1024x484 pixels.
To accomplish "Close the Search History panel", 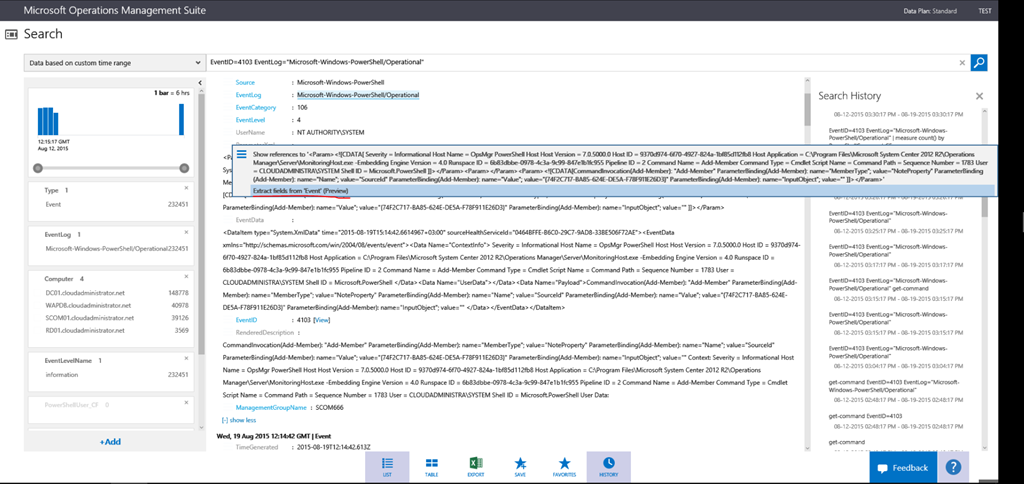I will pos(979,96).
